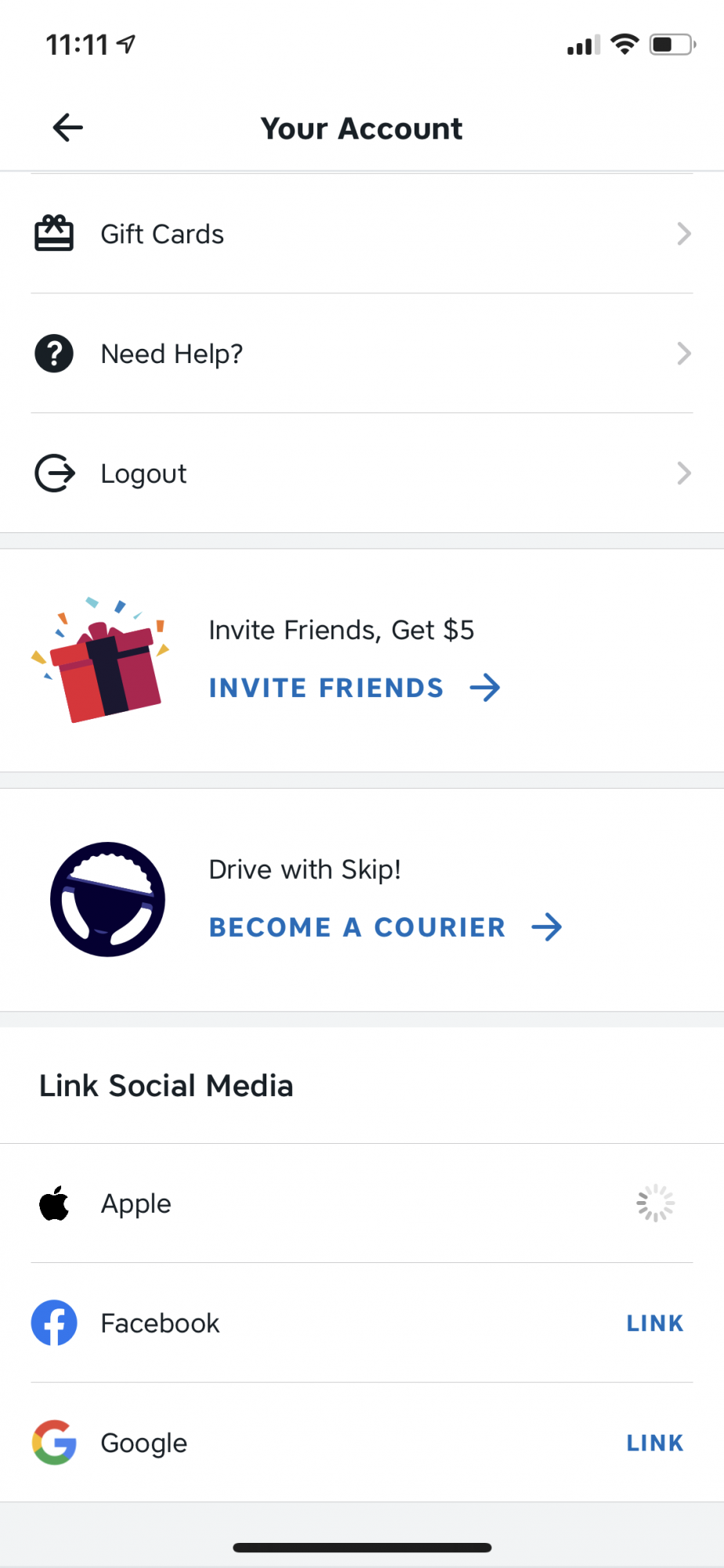Tap the Facebook logo icon

pos(54,1323)
